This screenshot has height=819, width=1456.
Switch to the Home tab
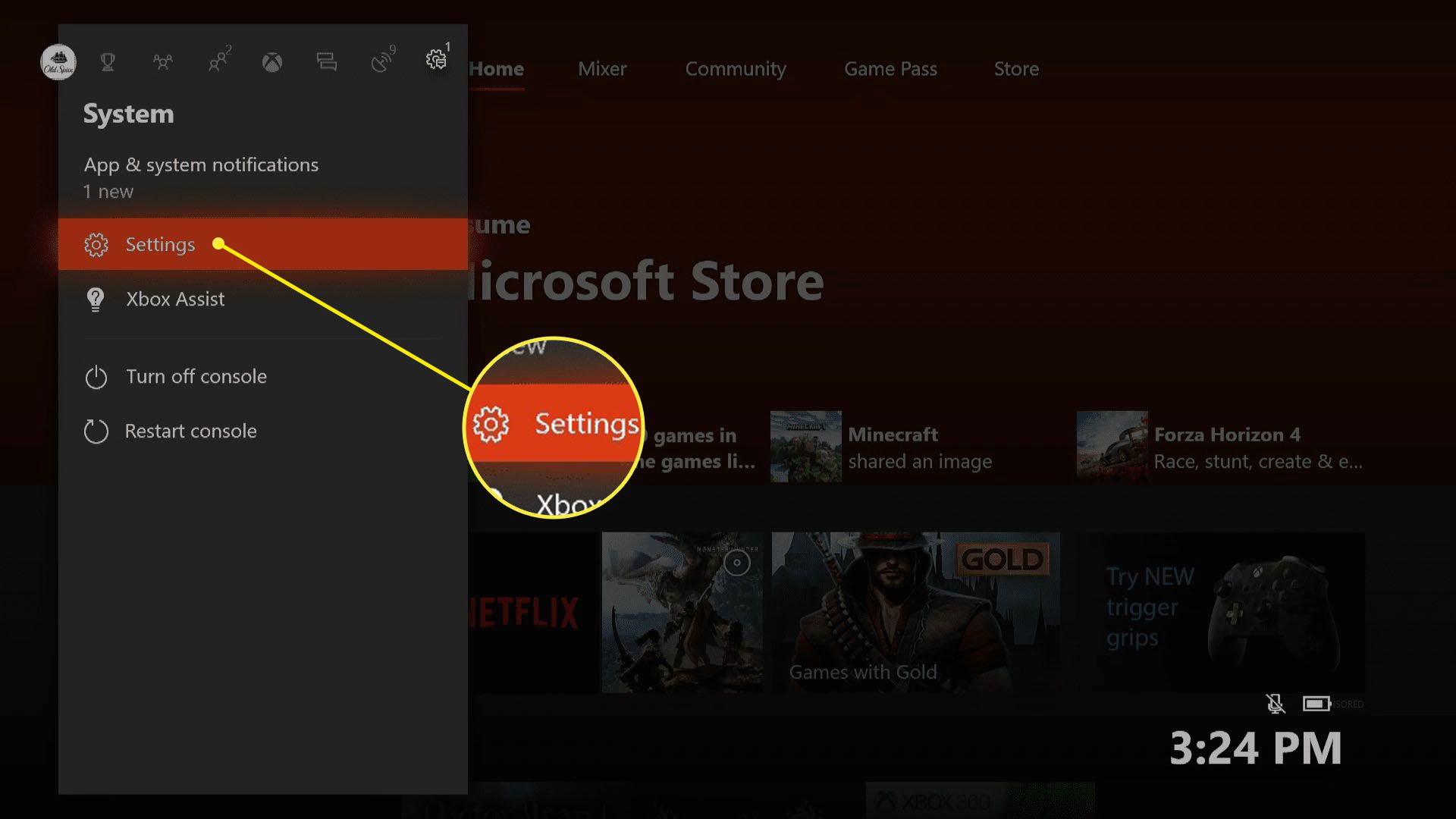tap(496, 69)
